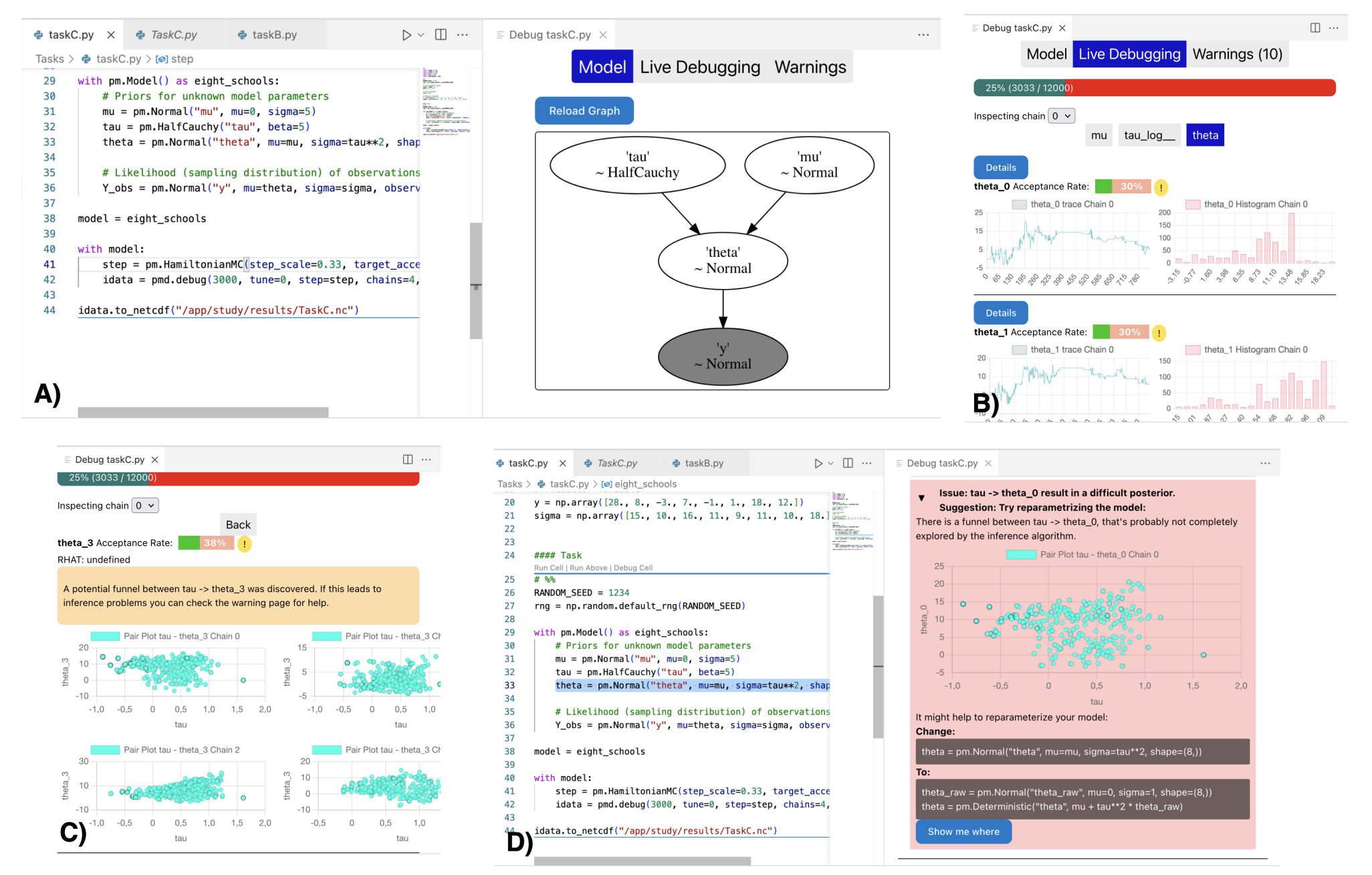The width and height of the screenshot is (1372, 875).
Task: Toggle Pair Plot tau - theta_0 Chain 0 legend
Action: pos(1082,555)
